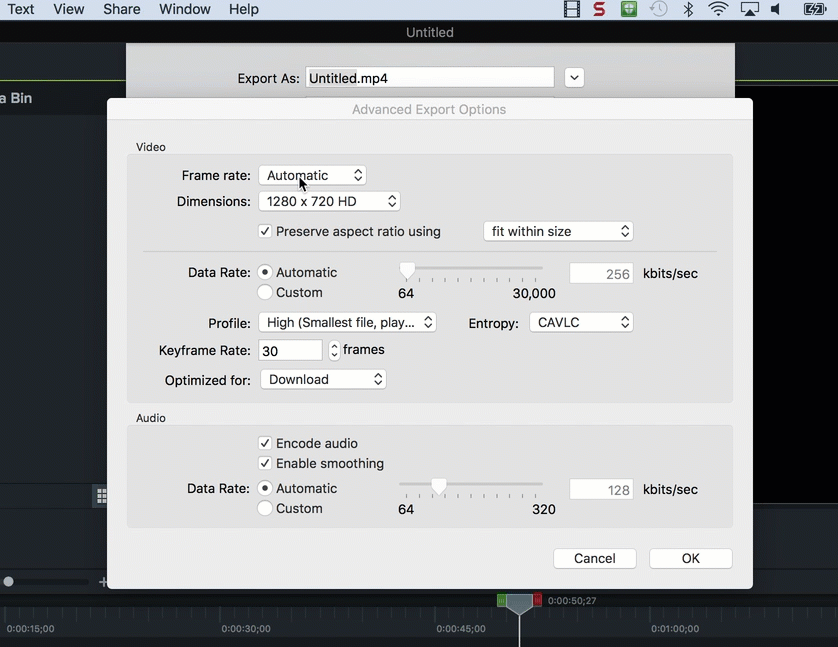Uncheck Preserve aspect ratio using

265,231
